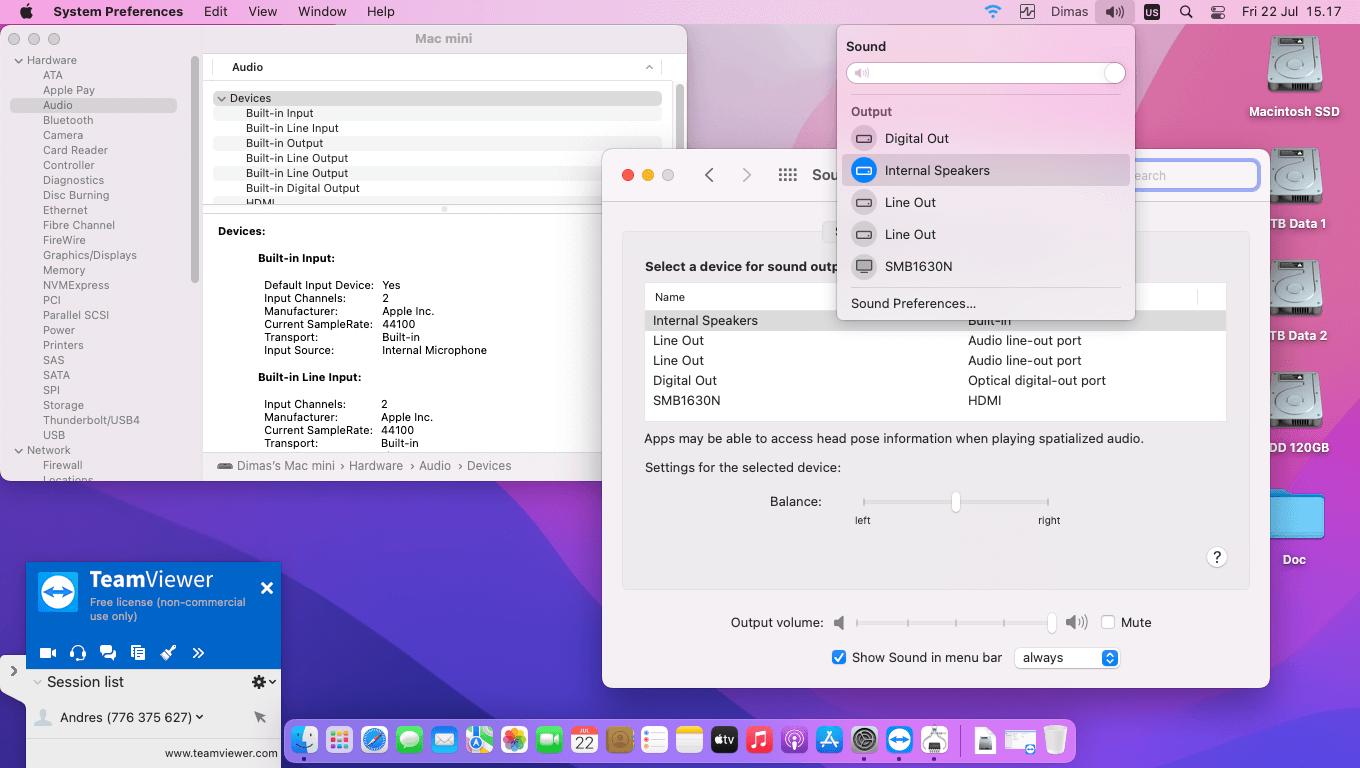Collapse the Devices disclosure triangle
The width and height of the screenshot is (1360, 768).
click(221, 98)
